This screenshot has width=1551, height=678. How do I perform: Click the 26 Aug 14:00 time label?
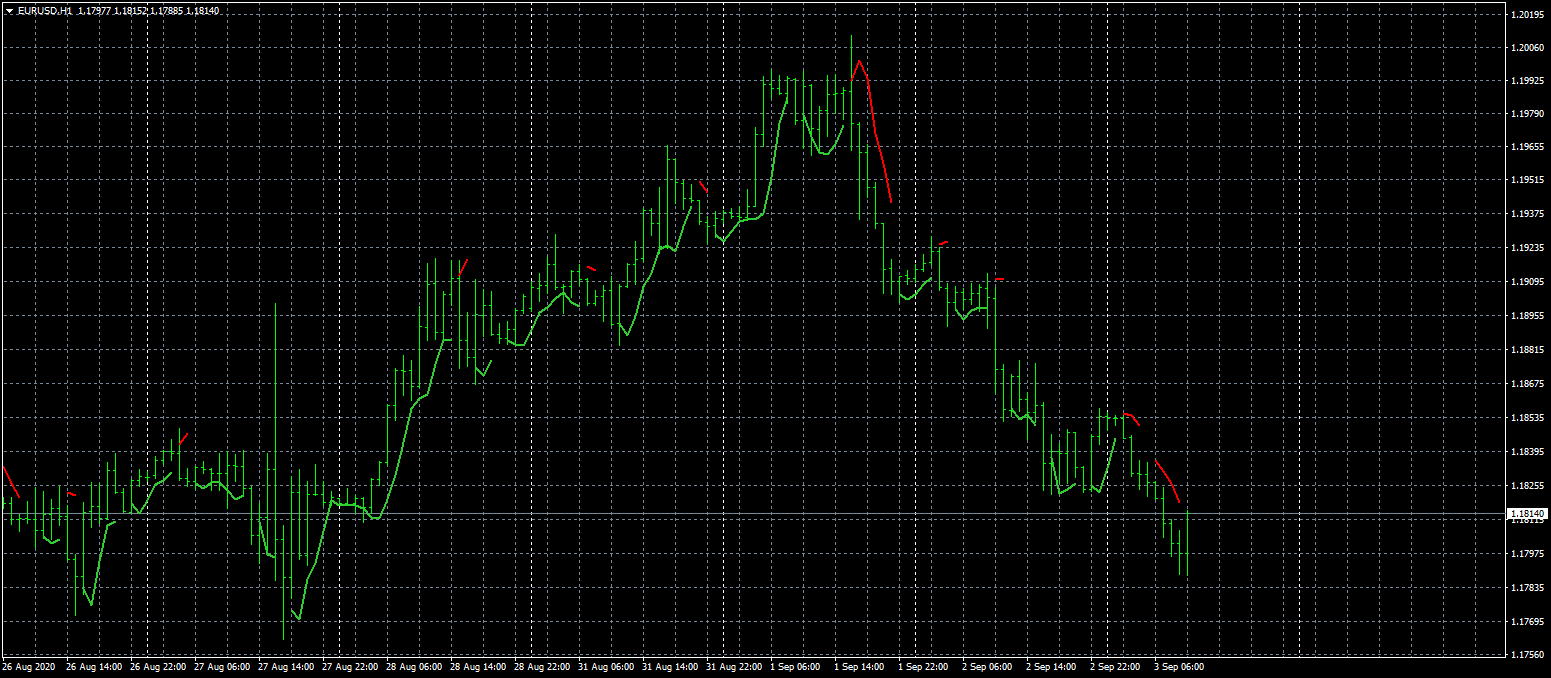click(94, 667)
